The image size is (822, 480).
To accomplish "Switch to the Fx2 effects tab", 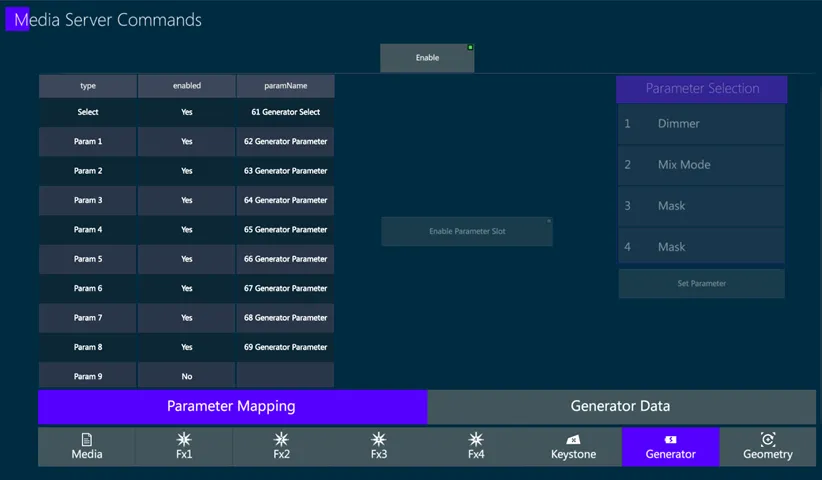I will [x=282, y=446].
